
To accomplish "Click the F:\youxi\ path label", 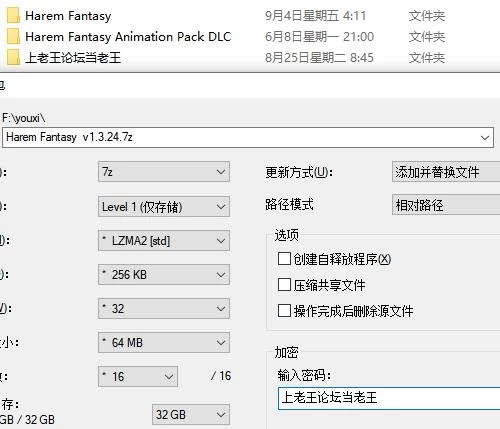I will [24, 118].
